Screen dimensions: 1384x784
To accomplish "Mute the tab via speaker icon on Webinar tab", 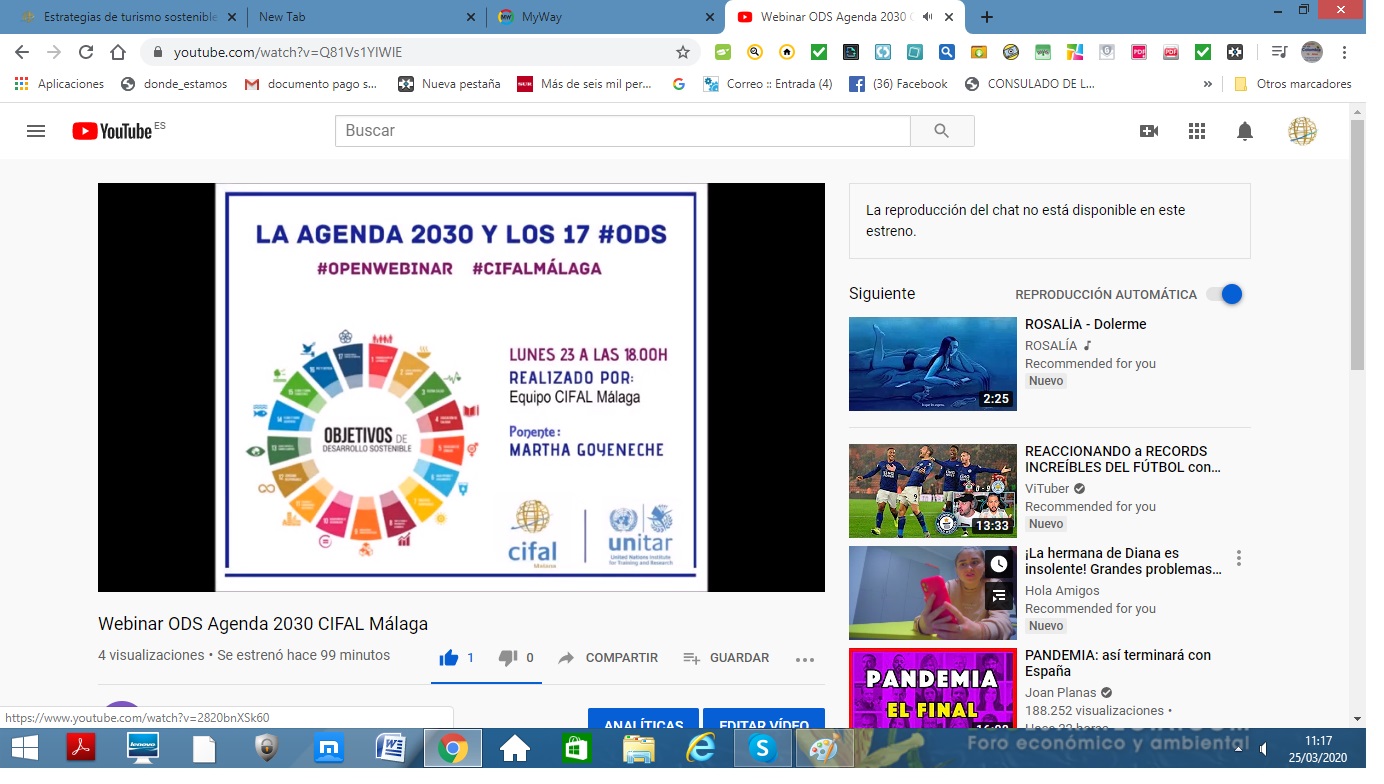I will (928, 17).
